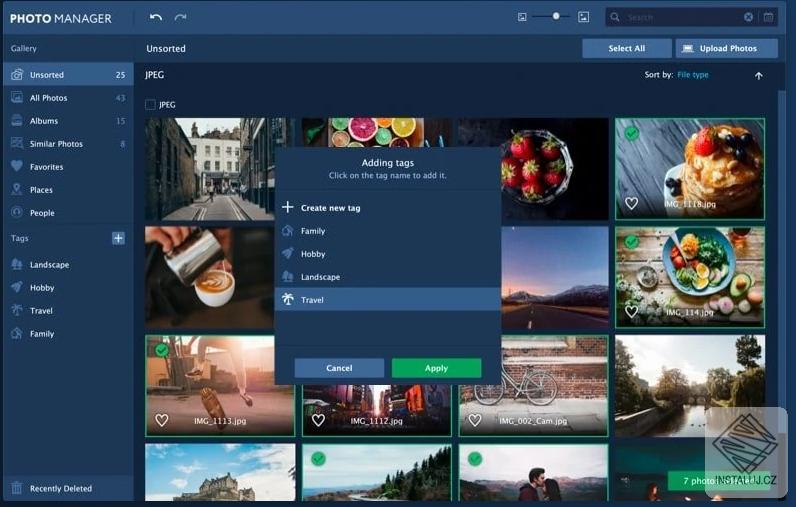Open Places in the sidebar
The width and height of the screenshot is (796, 507).
coord(68,190)
